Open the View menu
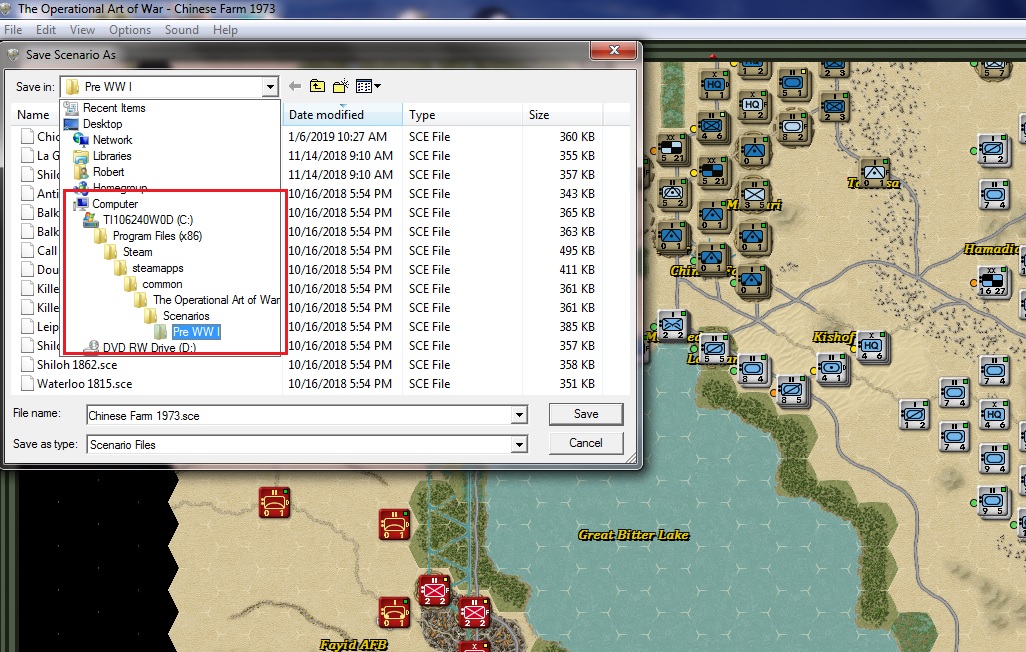This screenshot has width=1026, height=652. pyautogui.click(x=82, y=30)
